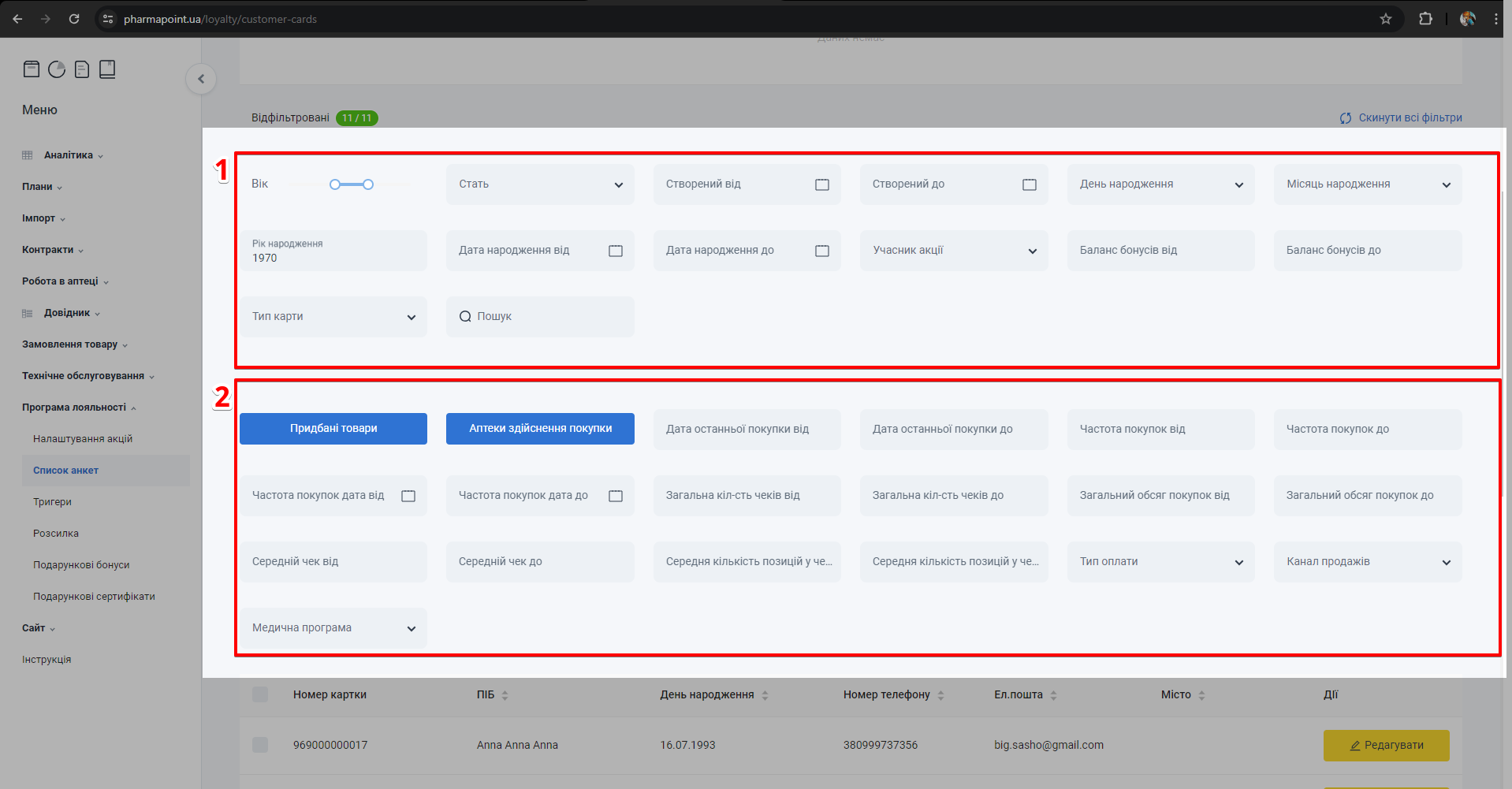The height and width of the screenshot is (789, 1512).
Task: Open calendar for Дата народження до field
Action: (821, 251)
